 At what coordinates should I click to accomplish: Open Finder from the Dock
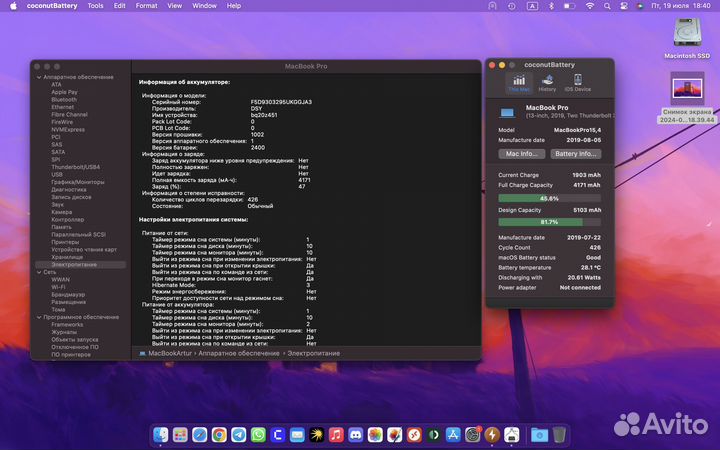tap(160, 434)
